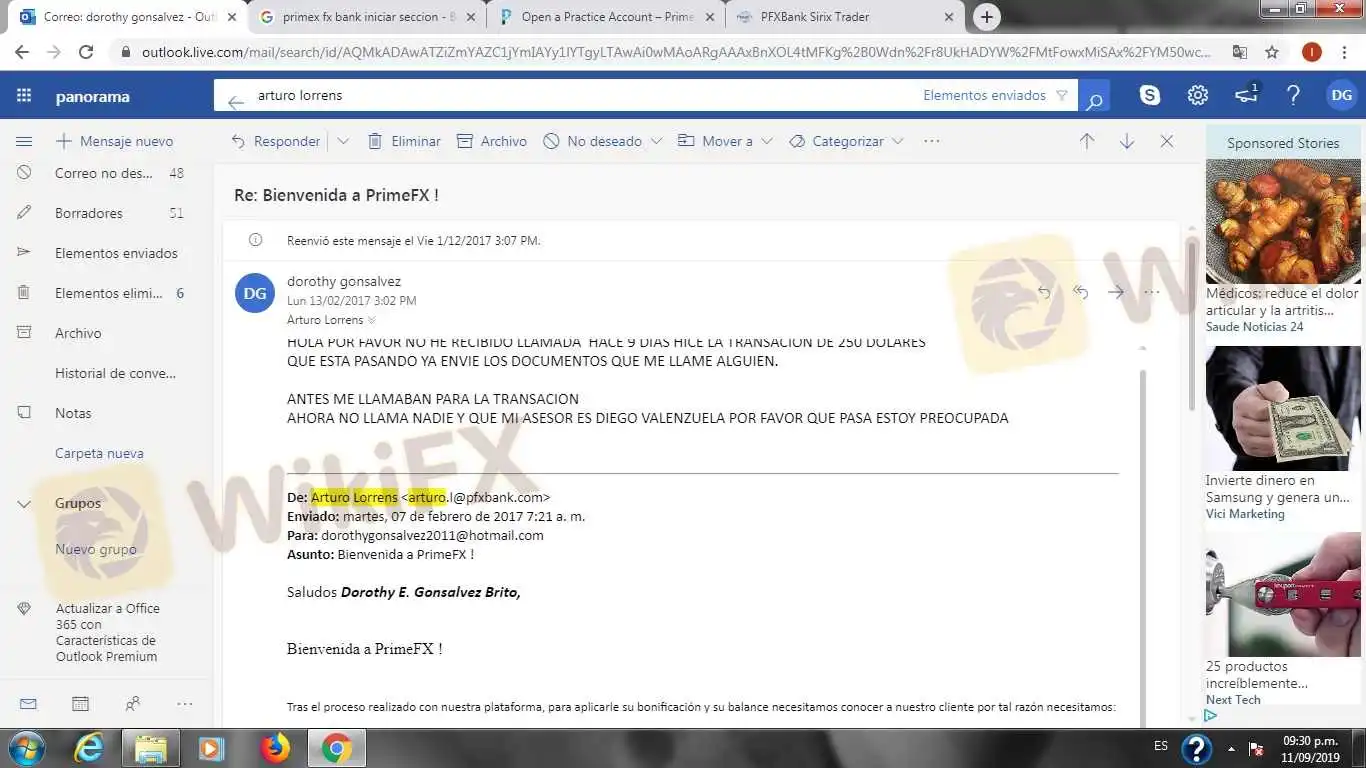Open the Elementos enviados search filter dropdown
This screenshot has width=1366, height=768.
[x=995, y=96]
